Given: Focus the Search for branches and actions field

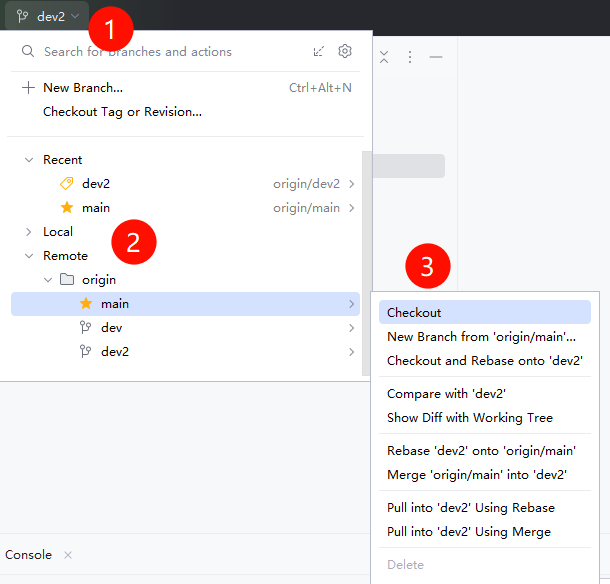Looking at the screenshot, I should point(138,51).
